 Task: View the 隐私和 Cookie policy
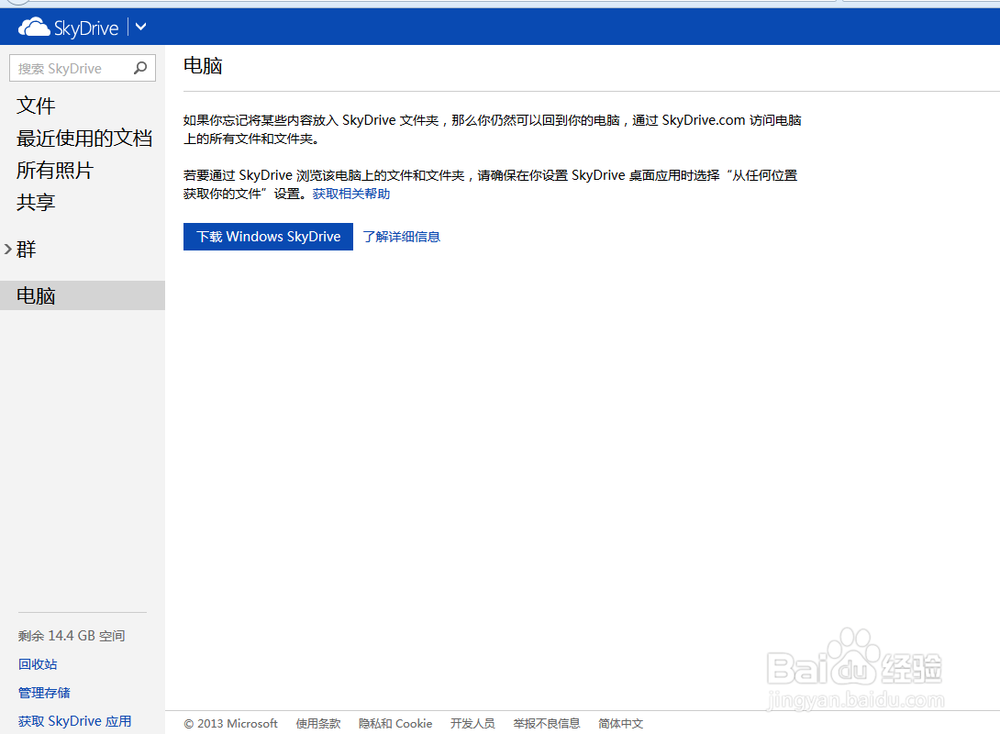click(395, 723)
